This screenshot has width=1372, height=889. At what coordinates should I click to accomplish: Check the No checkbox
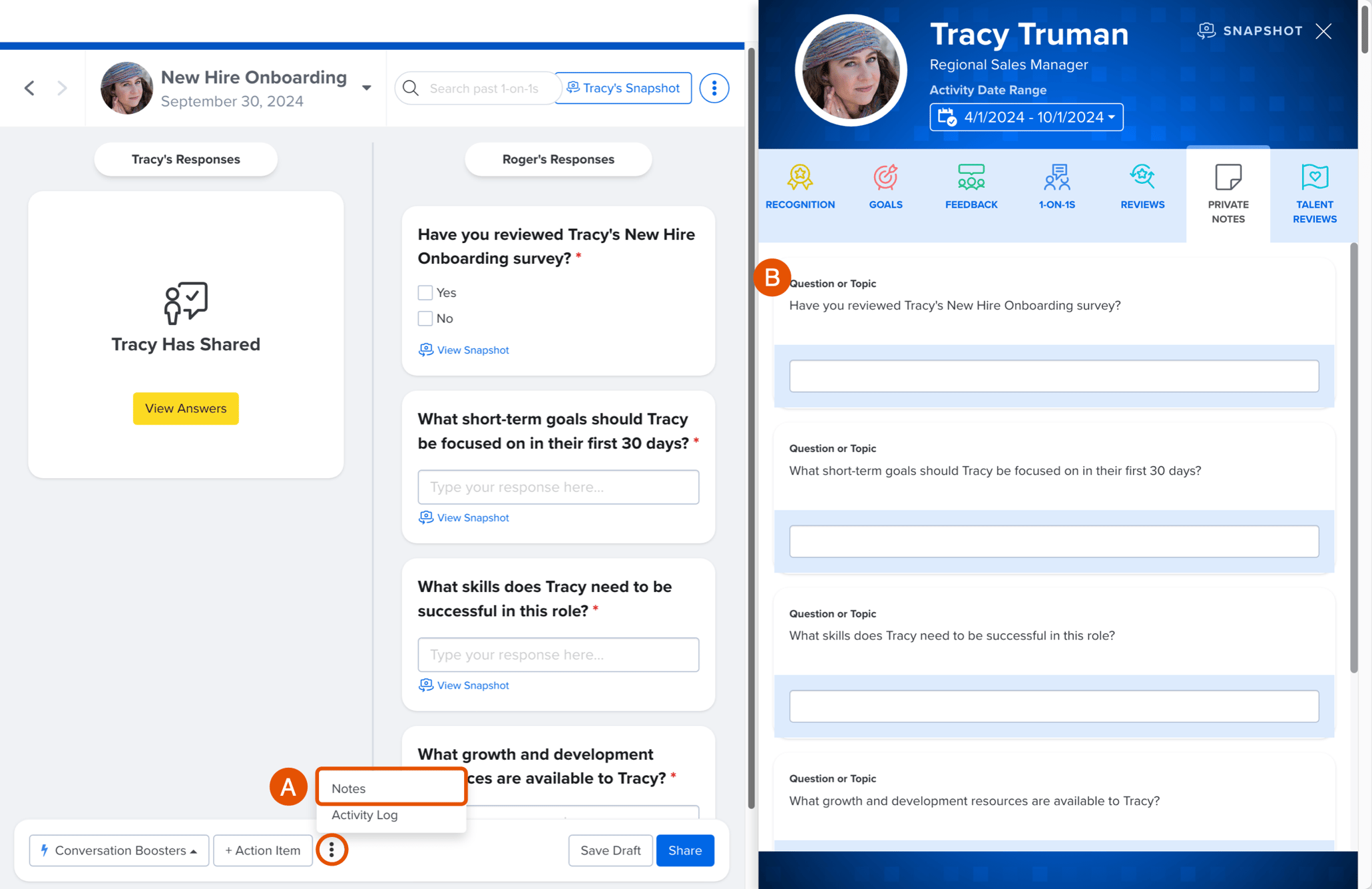[425, 318]
